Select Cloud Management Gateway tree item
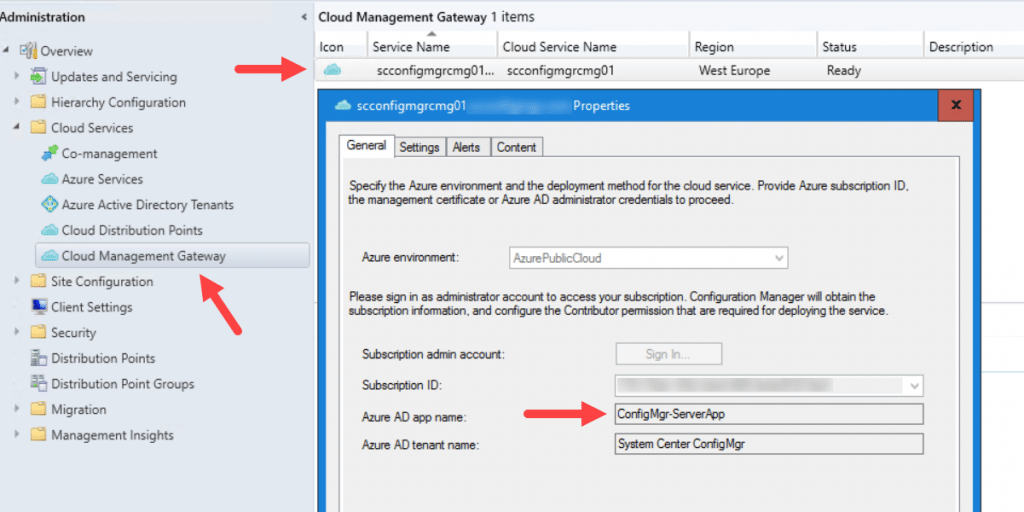The height and width of the screenshot is (512, 1024). coord(172,256)
